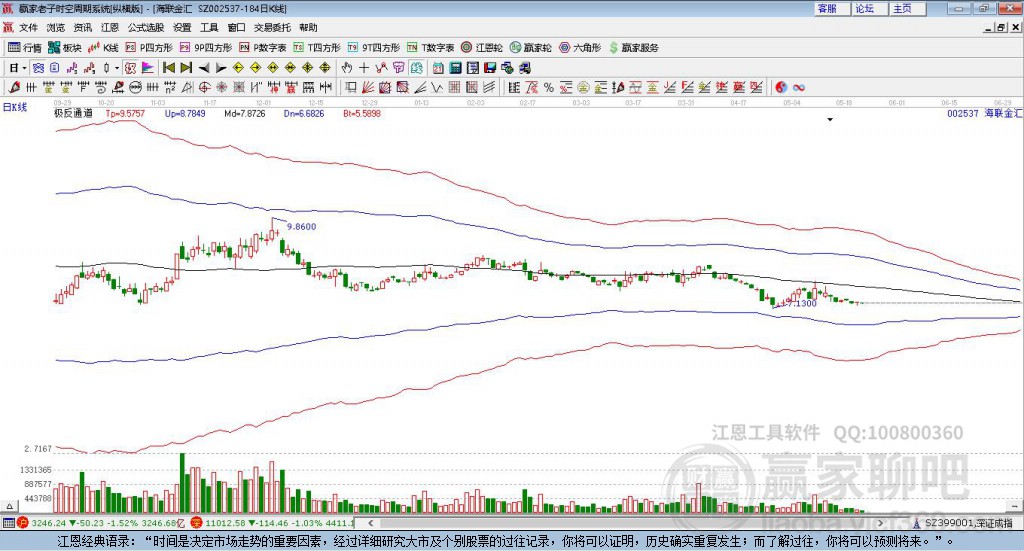Open the 帮助 menu
1024x551 pixels.
click(x=308, y=27)
